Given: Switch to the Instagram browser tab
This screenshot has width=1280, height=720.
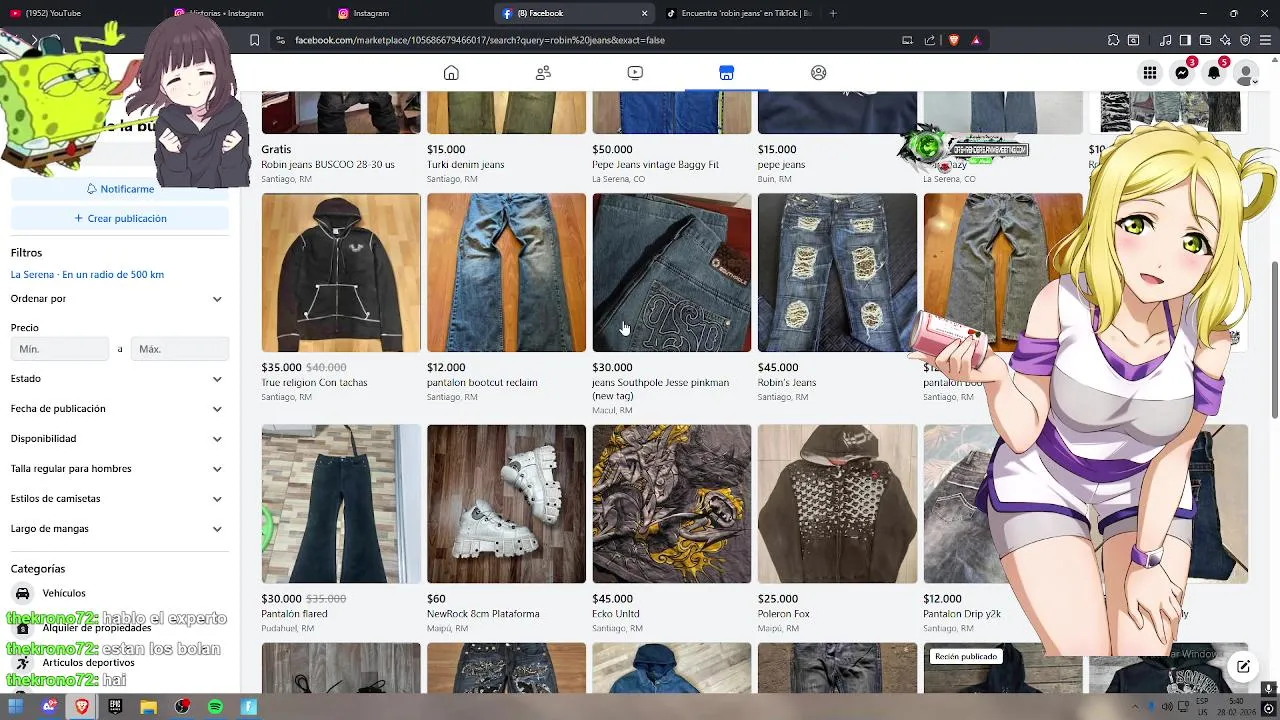Looking at the screenshot, I should coord(410,13).
